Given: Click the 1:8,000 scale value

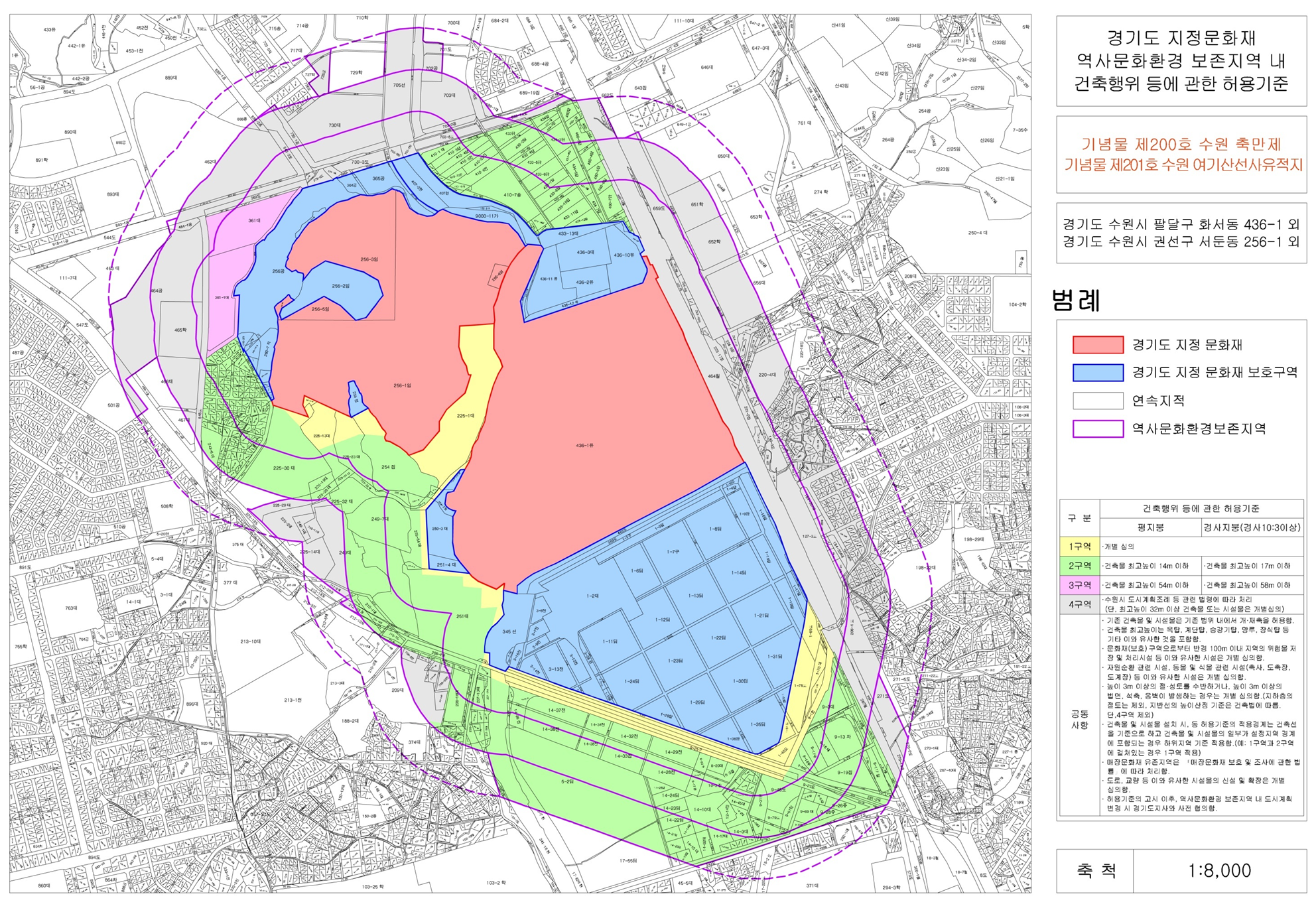Looking at the screenshot, I should (1219, 870).
